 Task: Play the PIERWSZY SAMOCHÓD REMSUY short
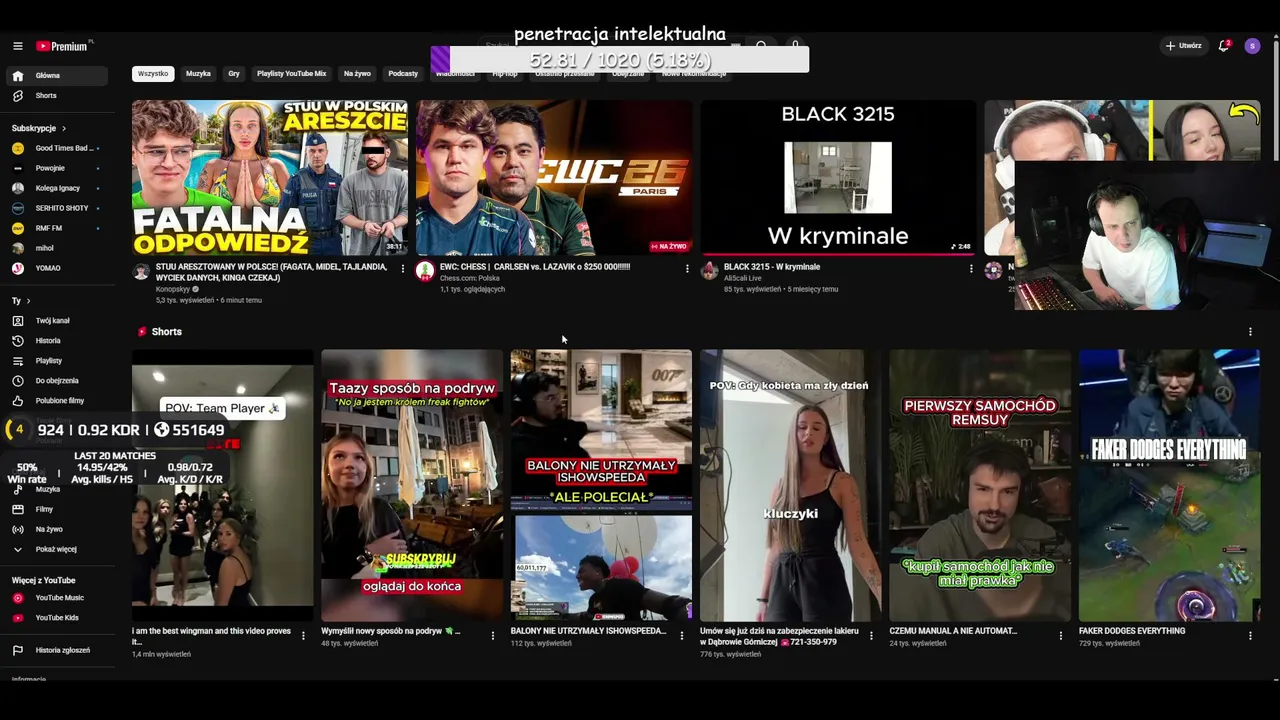980,485
